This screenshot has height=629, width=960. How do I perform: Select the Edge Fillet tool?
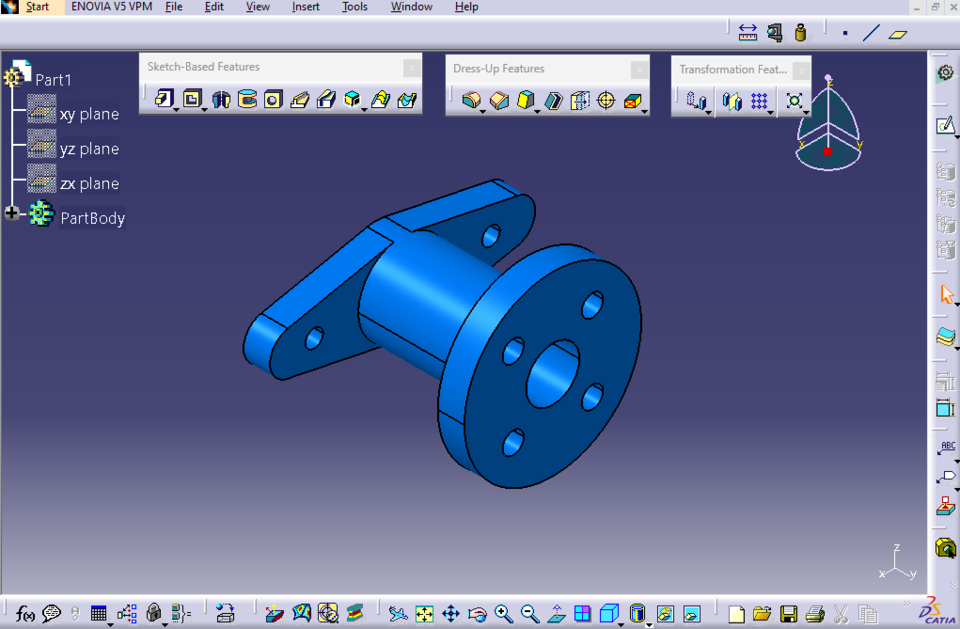tap(471, 100)
